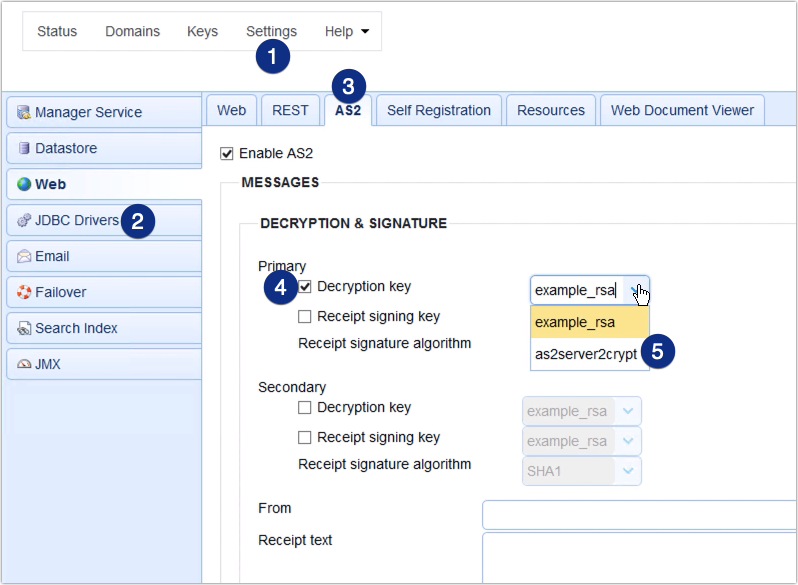Image resolution: width=798 pixels, height=585 pixels.
Task: Click the Datastore database icon
Action: 24,149
